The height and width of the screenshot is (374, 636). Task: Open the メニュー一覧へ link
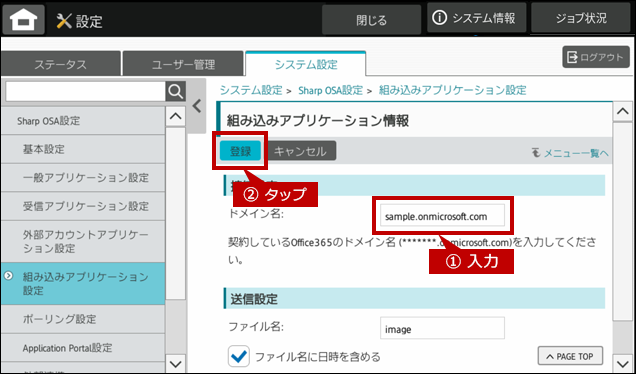[570, 153]
